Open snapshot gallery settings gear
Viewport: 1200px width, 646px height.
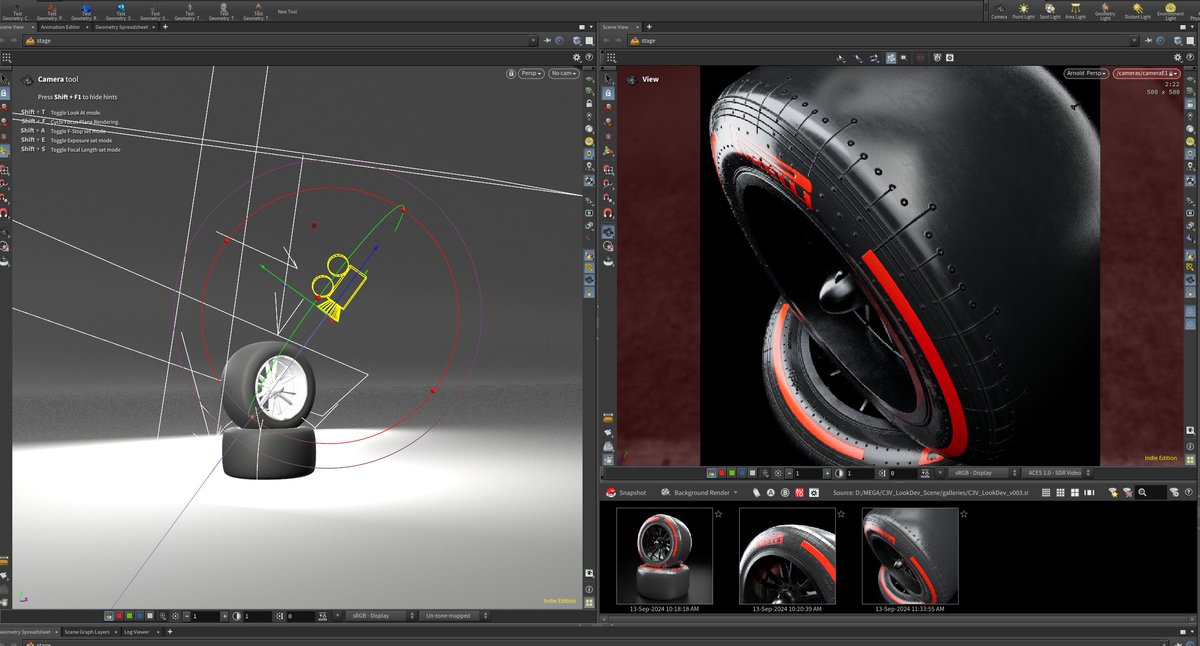pos(814,493)
